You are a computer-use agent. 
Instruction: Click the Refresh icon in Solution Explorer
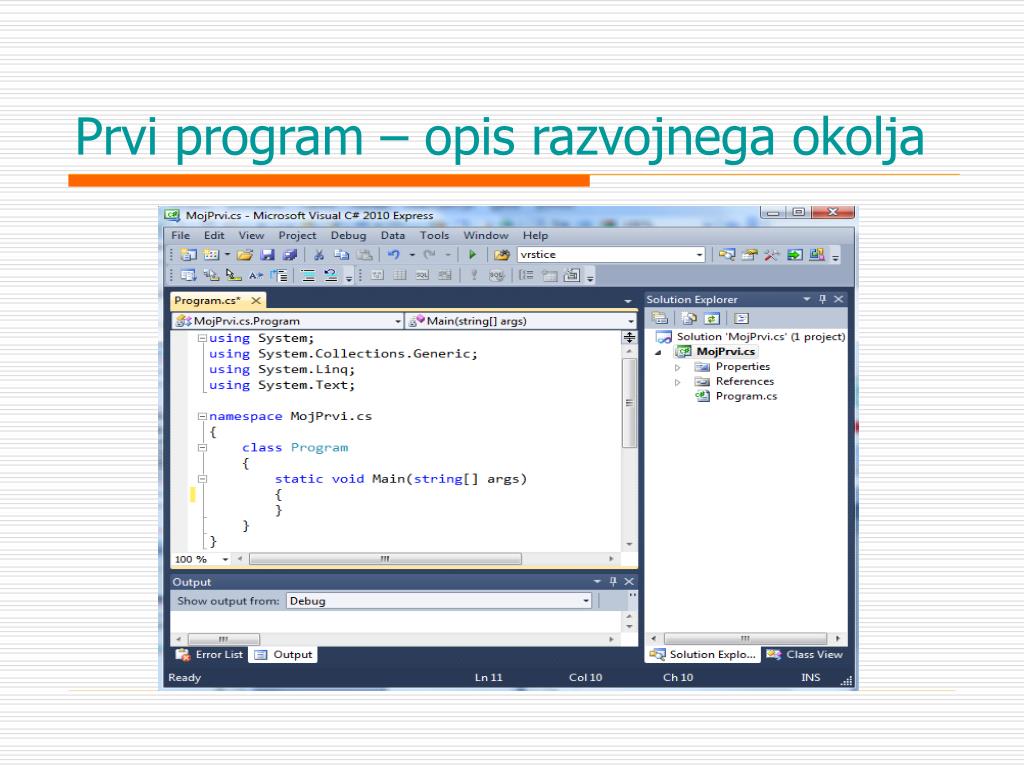pyautogui.click(x=712, y=318)
